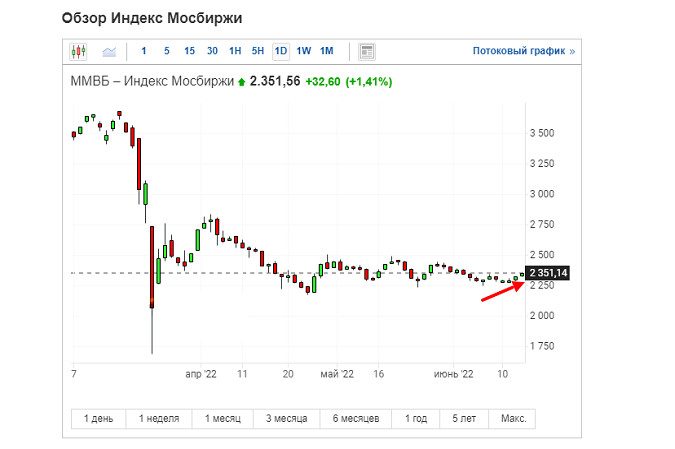Click the ММВБ – Индекс Мосбиржи title
The width and height of the screenshot is (675, 449).
(x=152, y=81)
